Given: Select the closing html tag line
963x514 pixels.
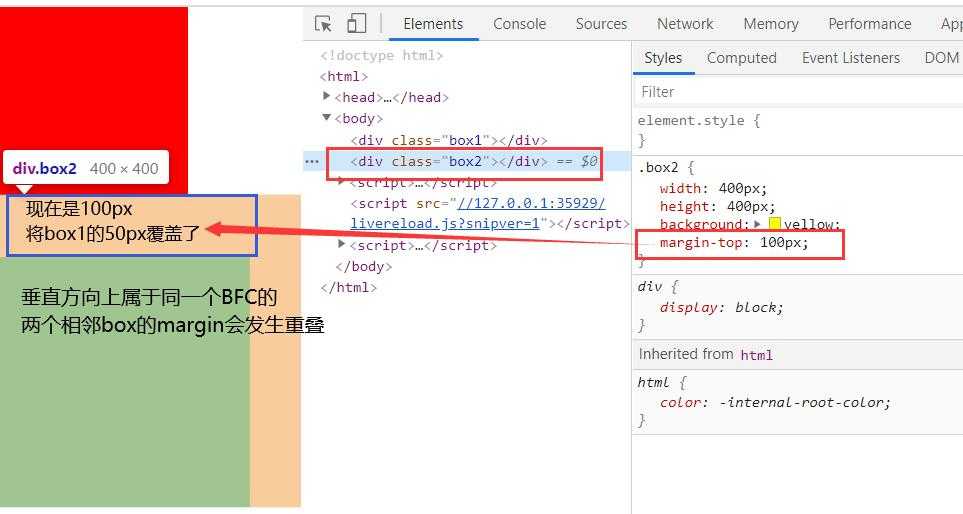Looking at the screenshot, I should (348, 287).
